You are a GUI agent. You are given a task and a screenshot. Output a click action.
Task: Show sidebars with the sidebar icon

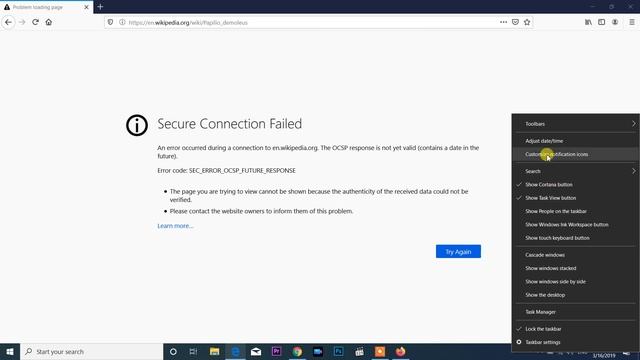[602, 22]
